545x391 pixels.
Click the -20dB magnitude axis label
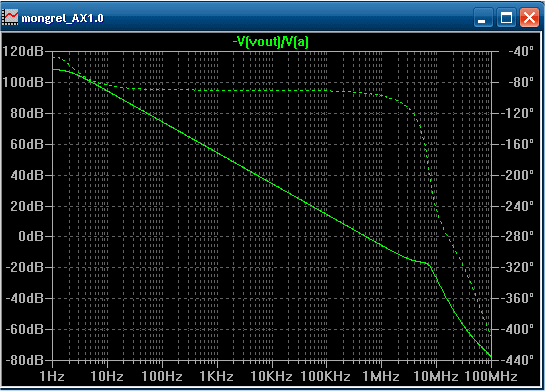click(x=25, y=268)
